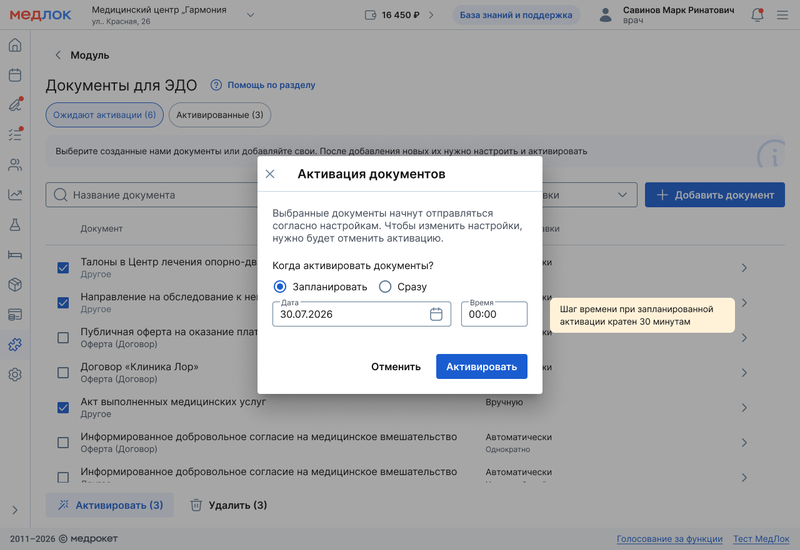Screen dimensions: 800x550
Task: Click the user profile avatar icon
Action: click(x=605, y=15)
